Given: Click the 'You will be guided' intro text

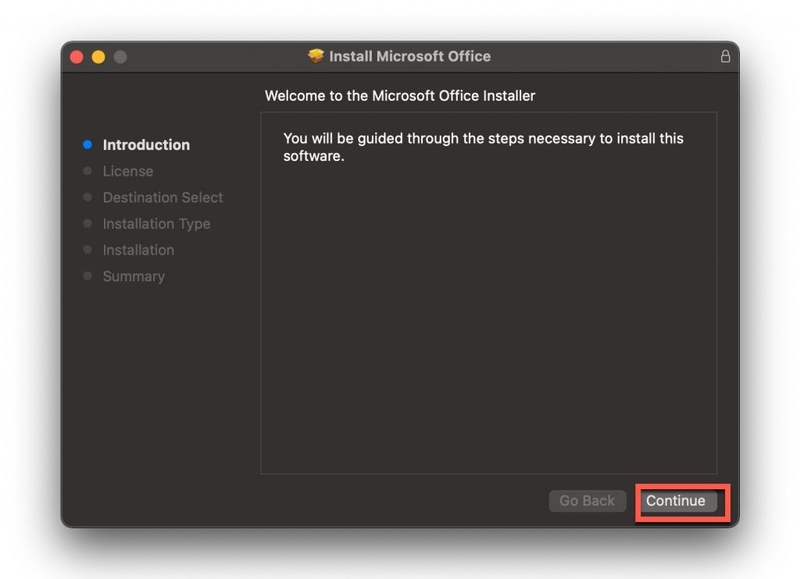Looking at the screenshot, I should [x=483, y=147].
